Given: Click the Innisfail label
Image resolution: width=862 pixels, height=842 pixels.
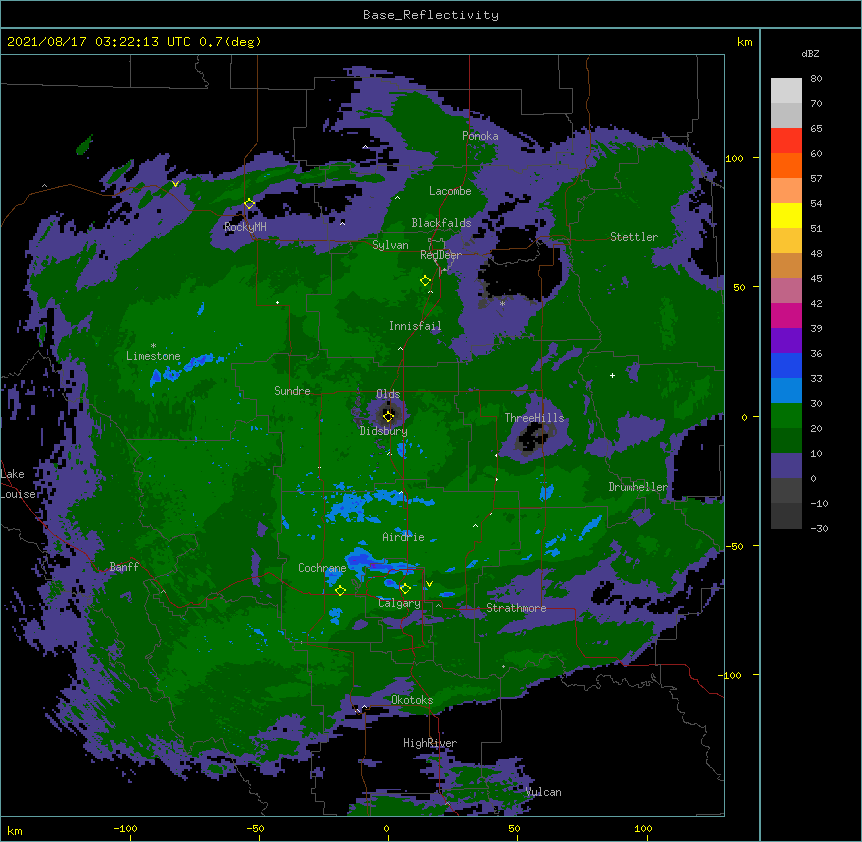Looking at the screenshot, I should [415, 326].
